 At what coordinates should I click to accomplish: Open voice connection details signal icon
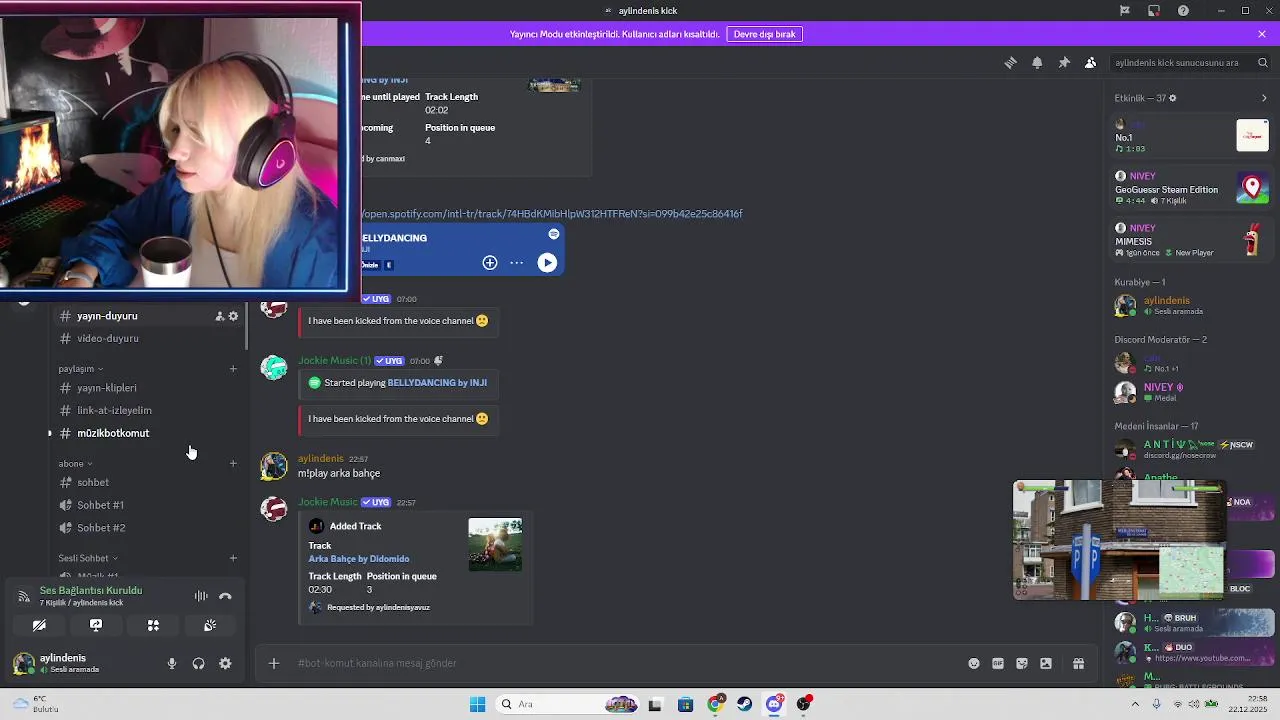point(24,596)
